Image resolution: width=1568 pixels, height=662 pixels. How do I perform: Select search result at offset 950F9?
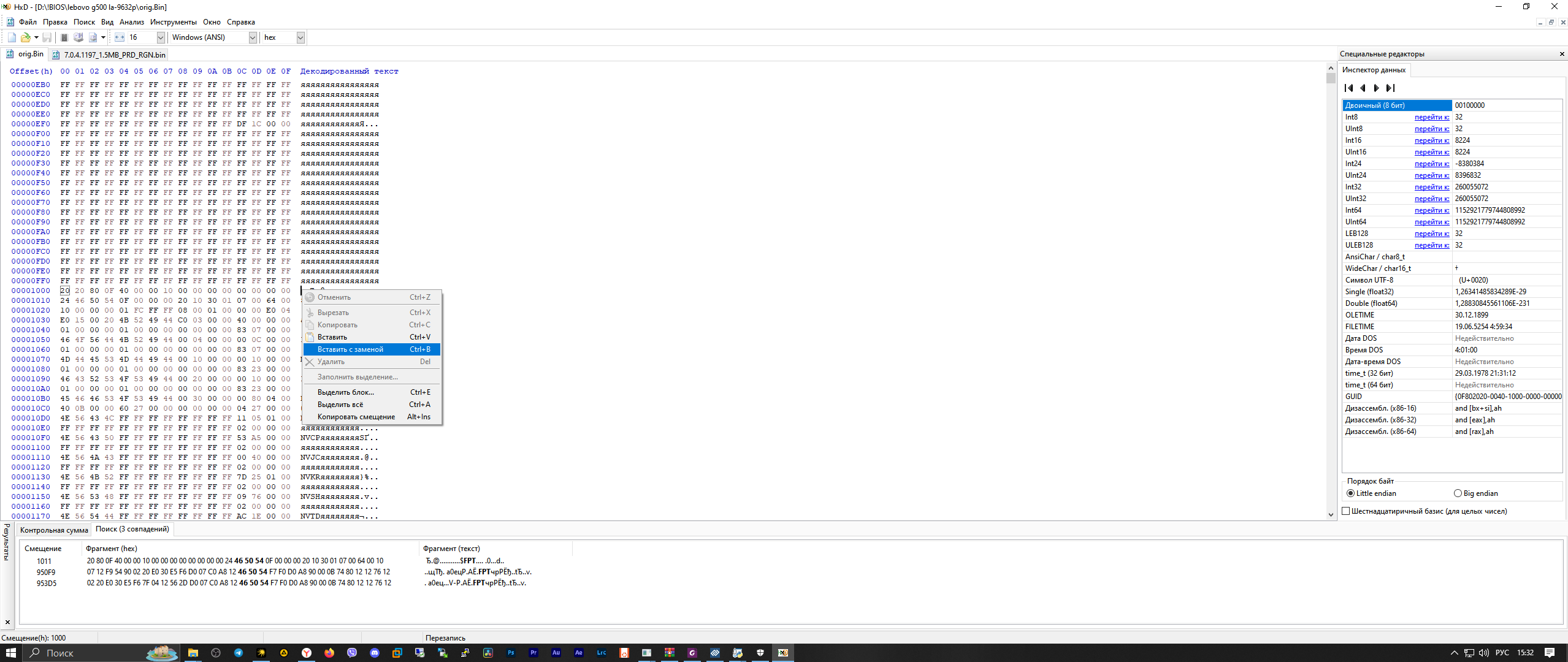coord(46,572)
